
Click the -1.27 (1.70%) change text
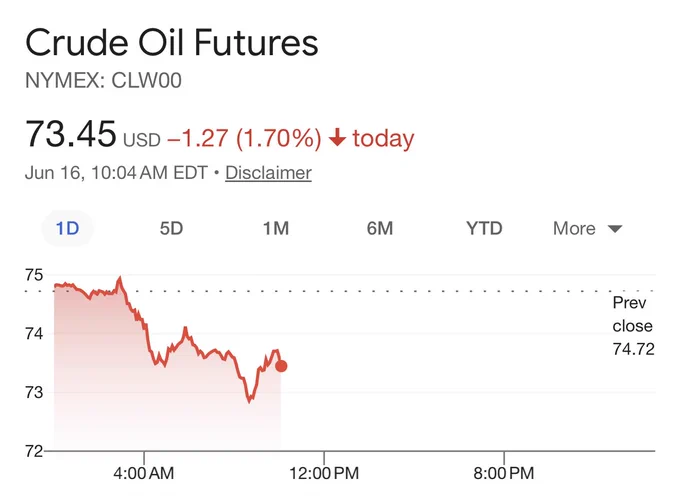tap(244, 138)
